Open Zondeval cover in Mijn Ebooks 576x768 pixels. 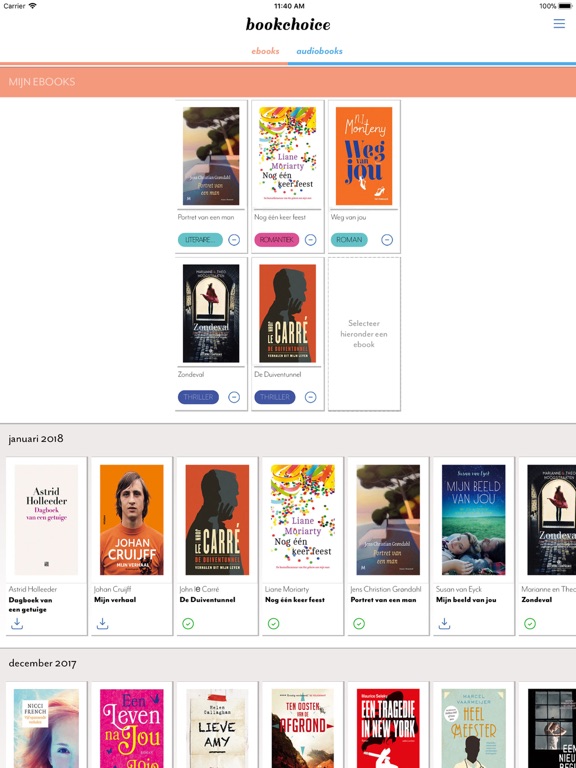pos(211,313)
